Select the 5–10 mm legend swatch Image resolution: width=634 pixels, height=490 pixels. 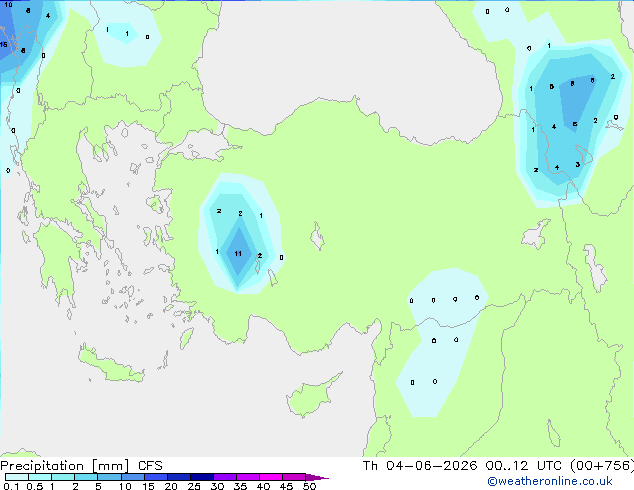pyautogui.click(x=109, y=477)
